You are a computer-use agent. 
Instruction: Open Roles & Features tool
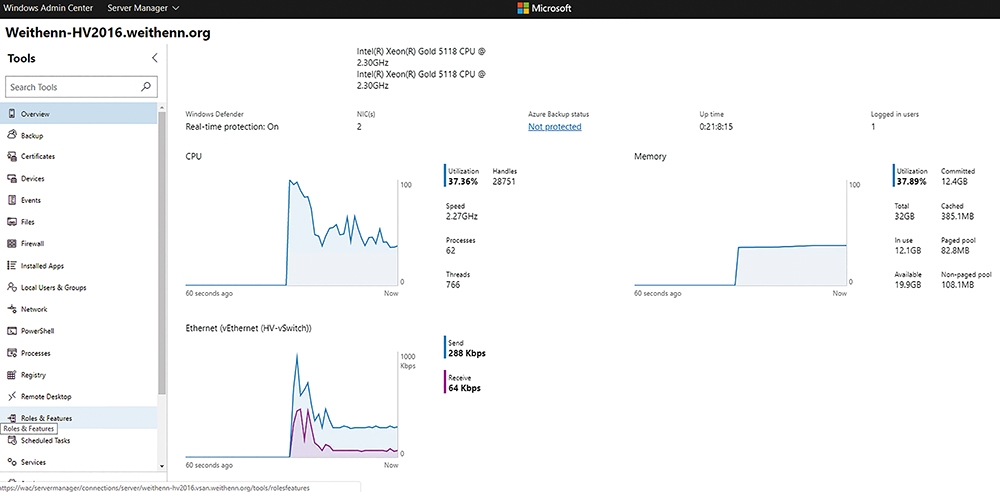(78, 418)
